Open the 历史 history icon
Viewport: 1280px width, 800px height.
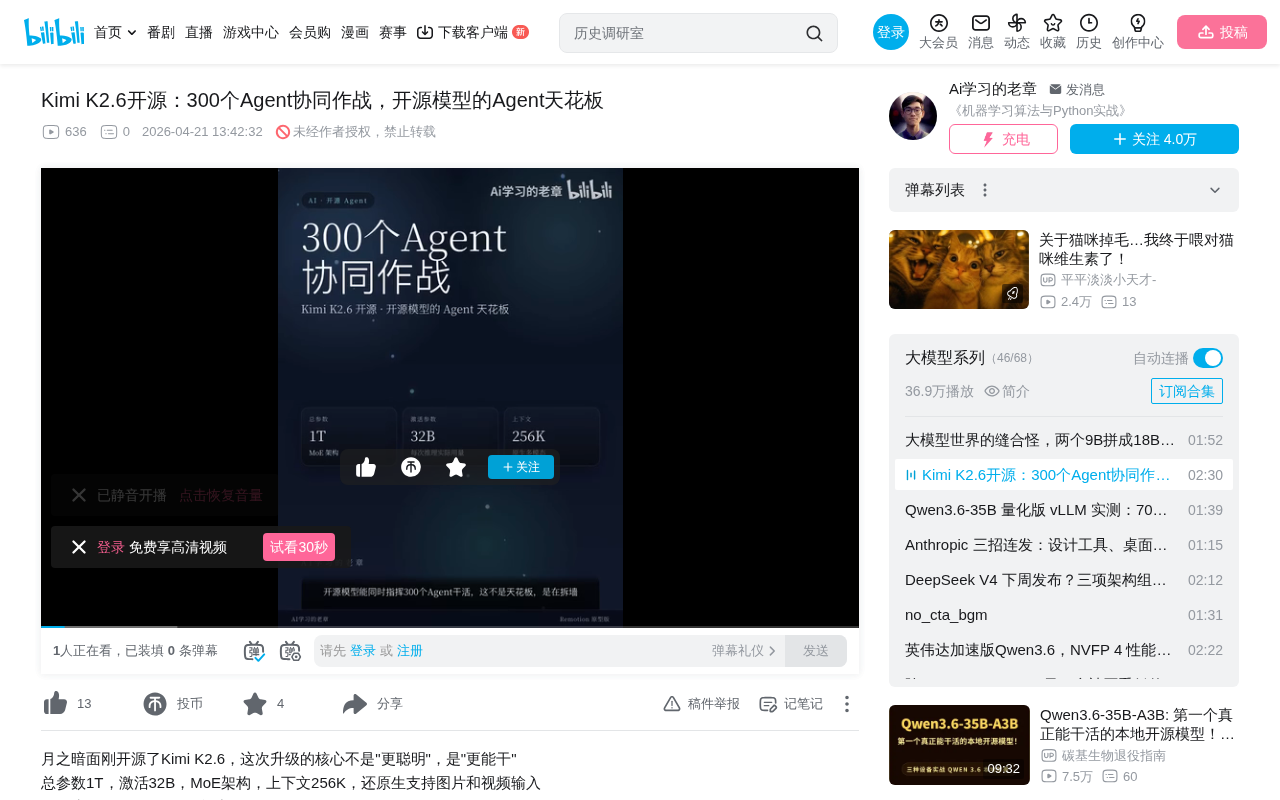(x=1089, y=23)
